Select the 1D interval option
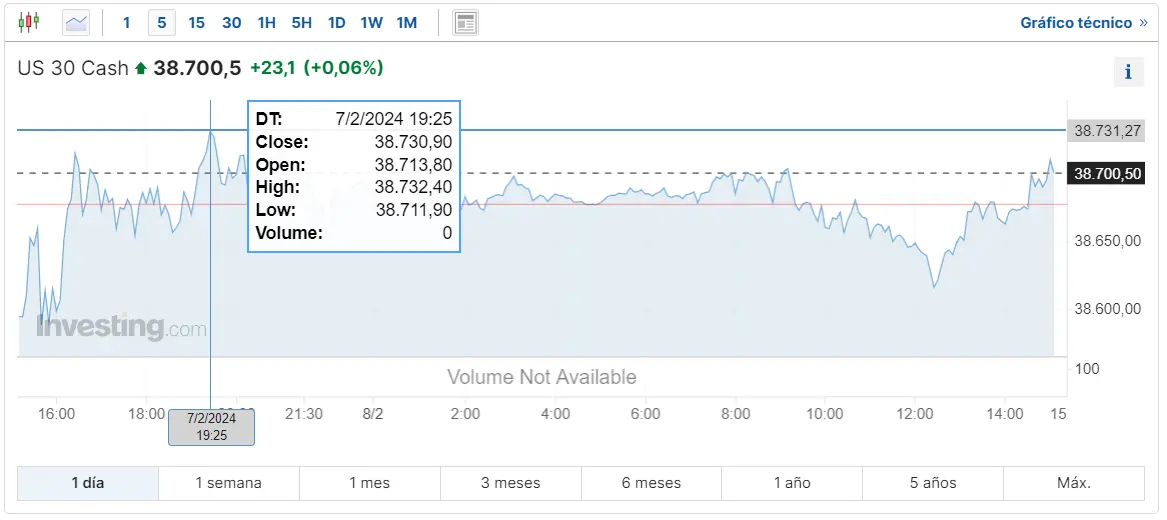1167x520 pixels. tap(336, 22)
